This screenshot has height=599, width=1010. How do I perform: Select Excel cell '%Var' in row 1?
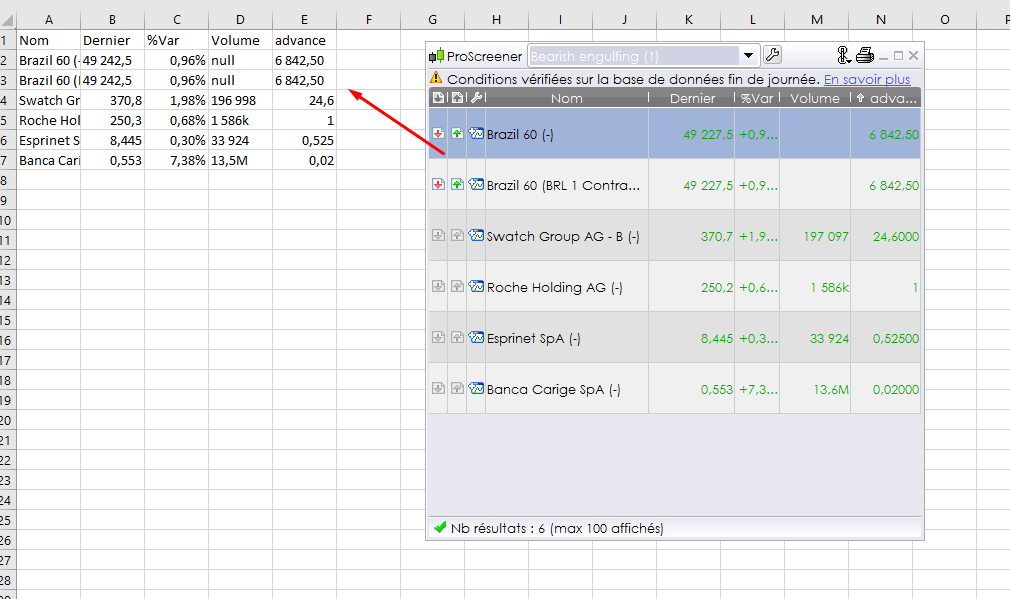click(176, 40)
